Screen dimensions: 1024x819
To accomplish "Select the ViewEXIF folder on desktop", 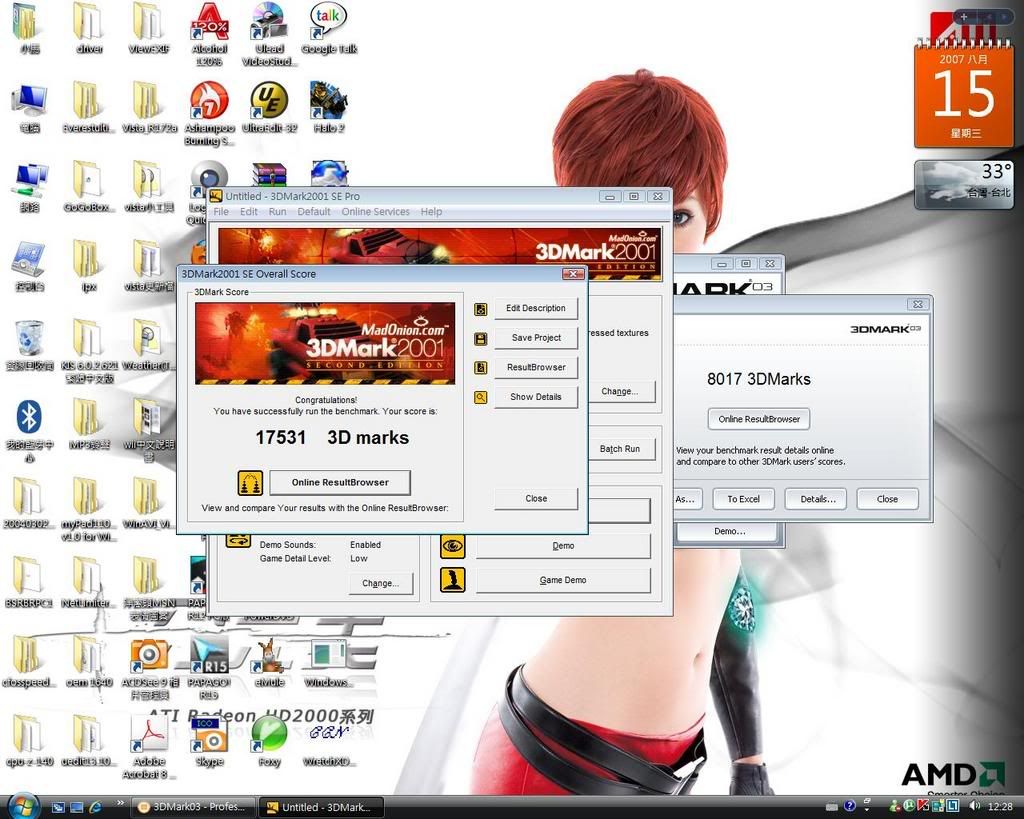I will pos(150,28).
